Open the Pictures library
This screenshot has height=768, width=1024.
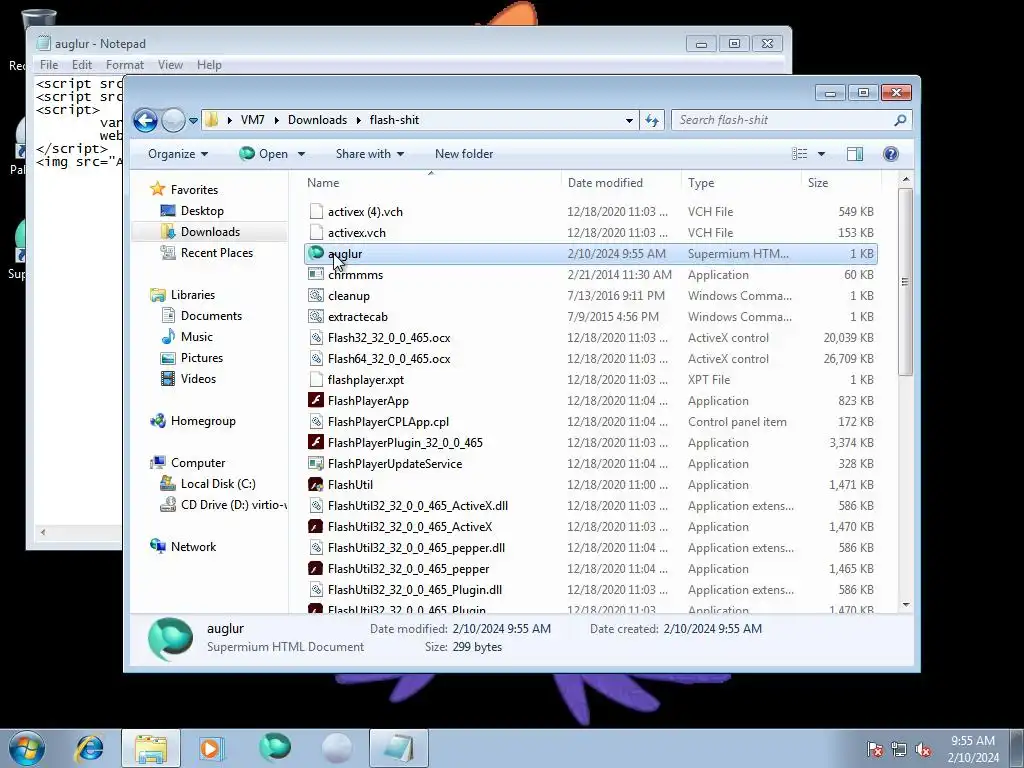pyautogui.click(x=202, y=358)
